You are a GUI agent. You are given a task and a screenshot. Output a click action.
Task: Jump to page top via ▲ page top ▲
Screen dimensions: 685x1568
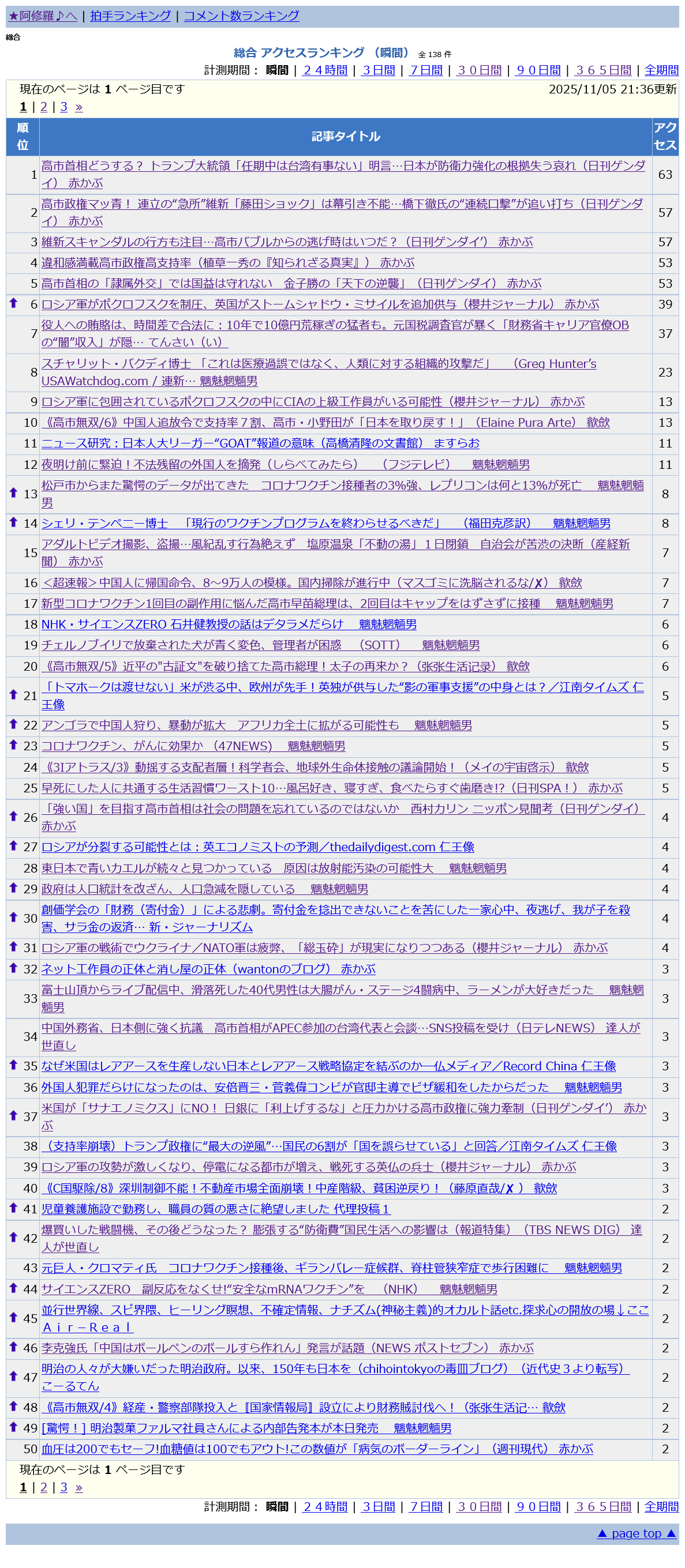pyautogui.click(x=637, y=1533)
